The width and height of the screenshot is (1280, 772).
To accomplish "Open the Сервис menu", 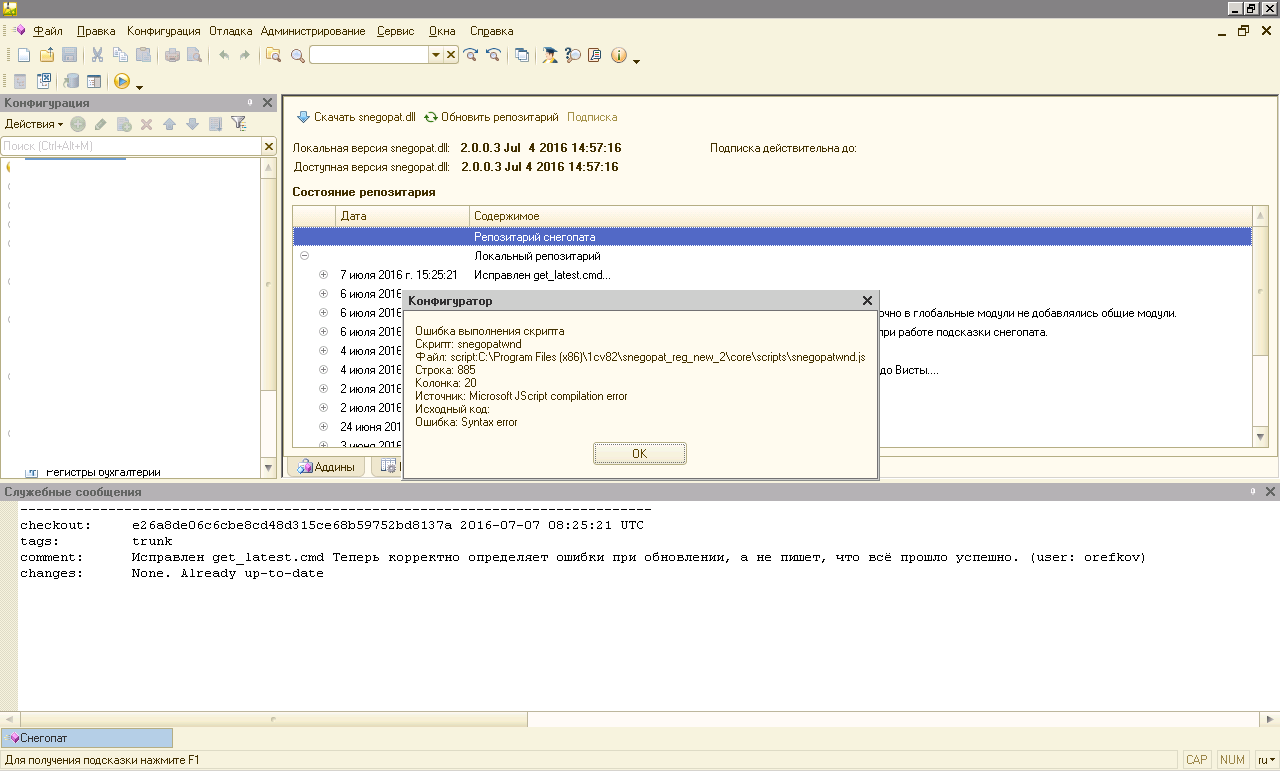I will click(x=396, y=31).
